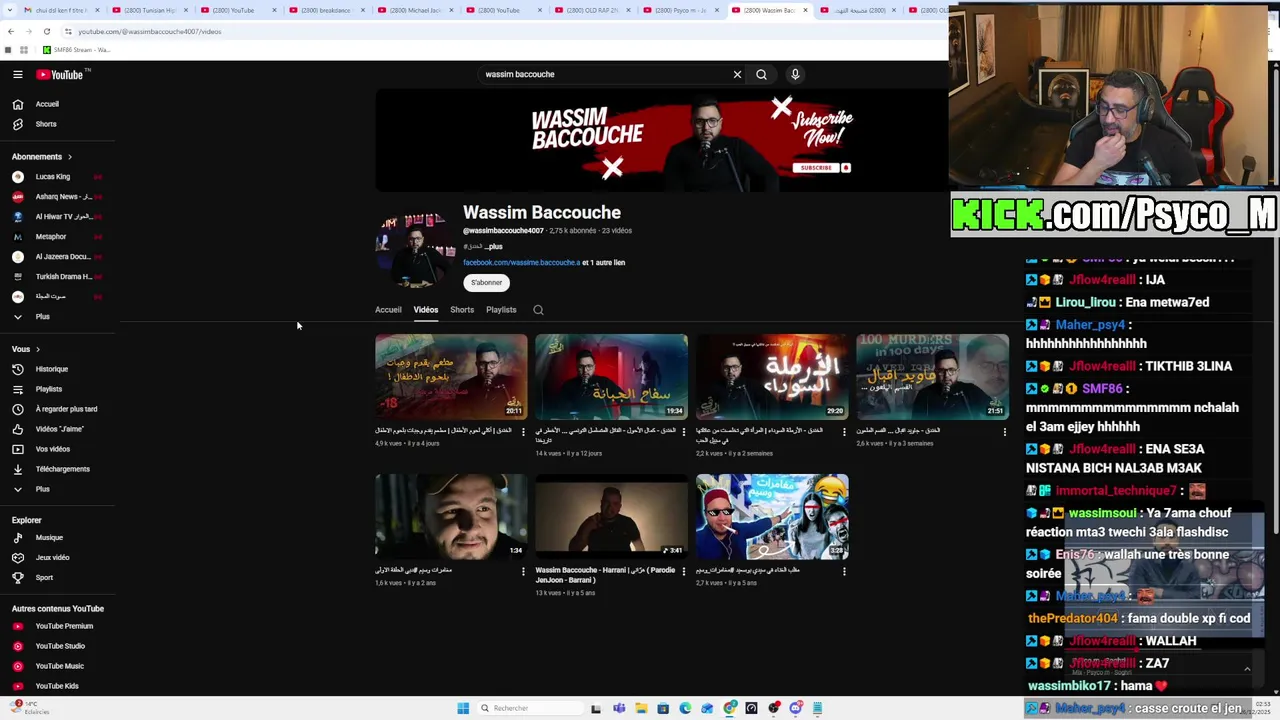The height and width of the screenshot is (720, 1280).
Task: Clear the search box with the X icon
Action: [x=737, y=74]
